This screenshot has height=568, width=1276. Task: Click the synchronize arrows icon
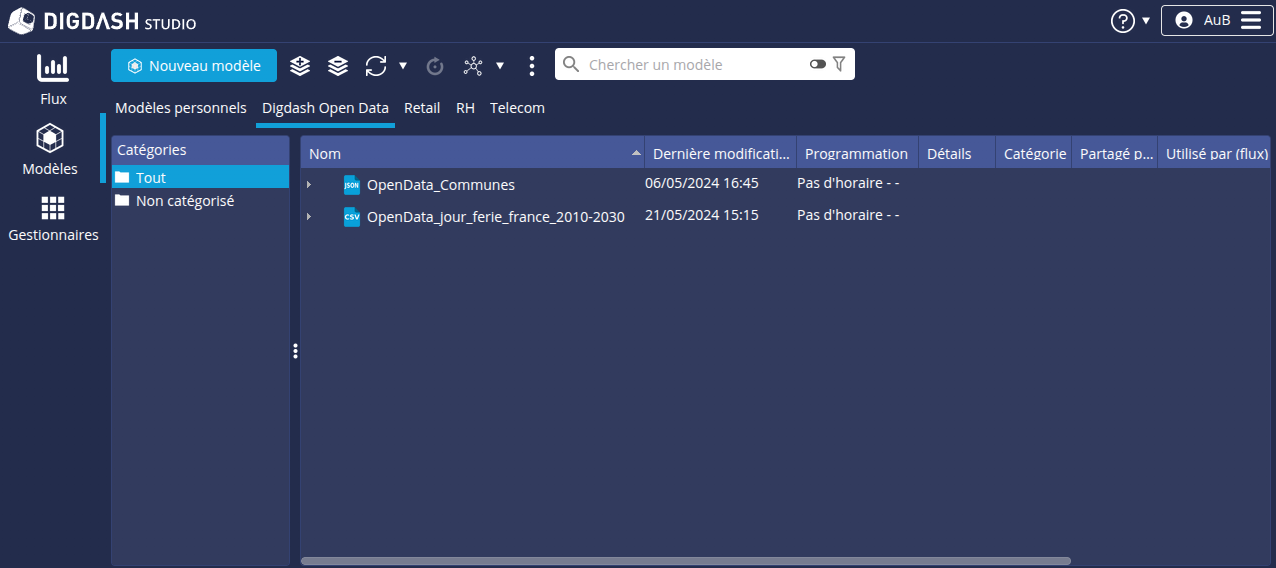(x=376, y=66)
